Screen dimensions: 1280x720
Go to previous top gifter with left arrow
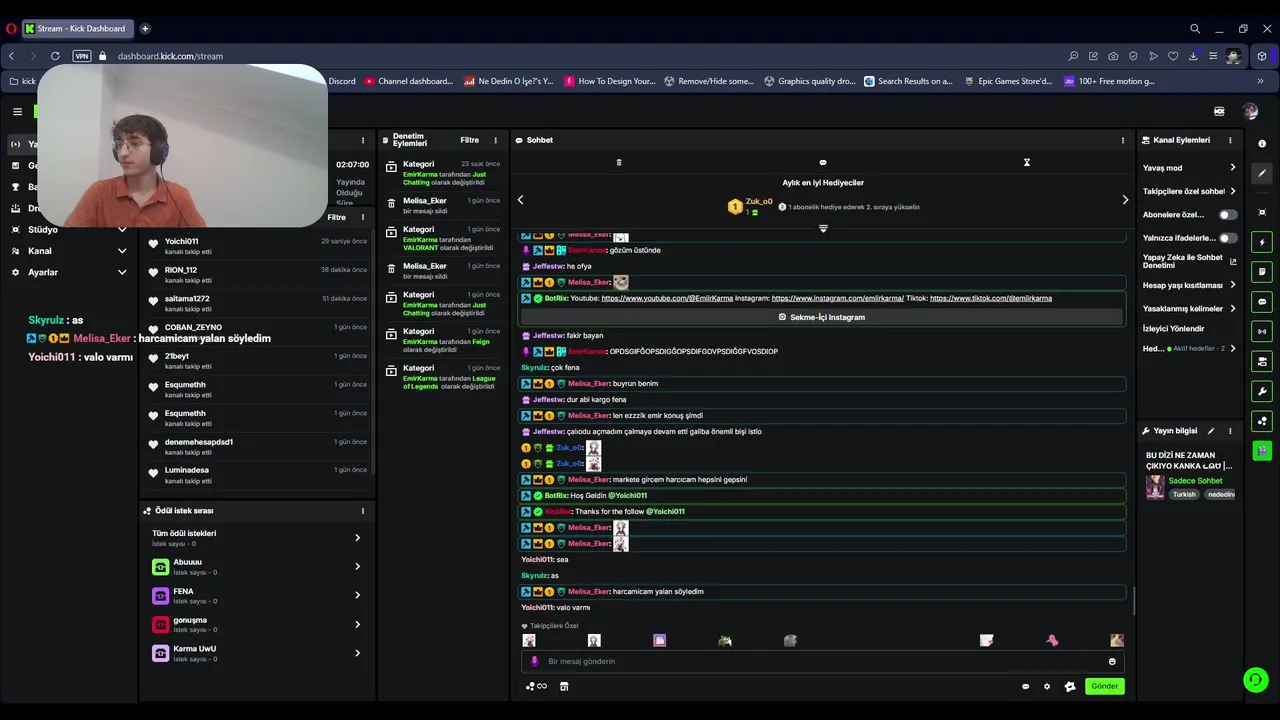520,200
